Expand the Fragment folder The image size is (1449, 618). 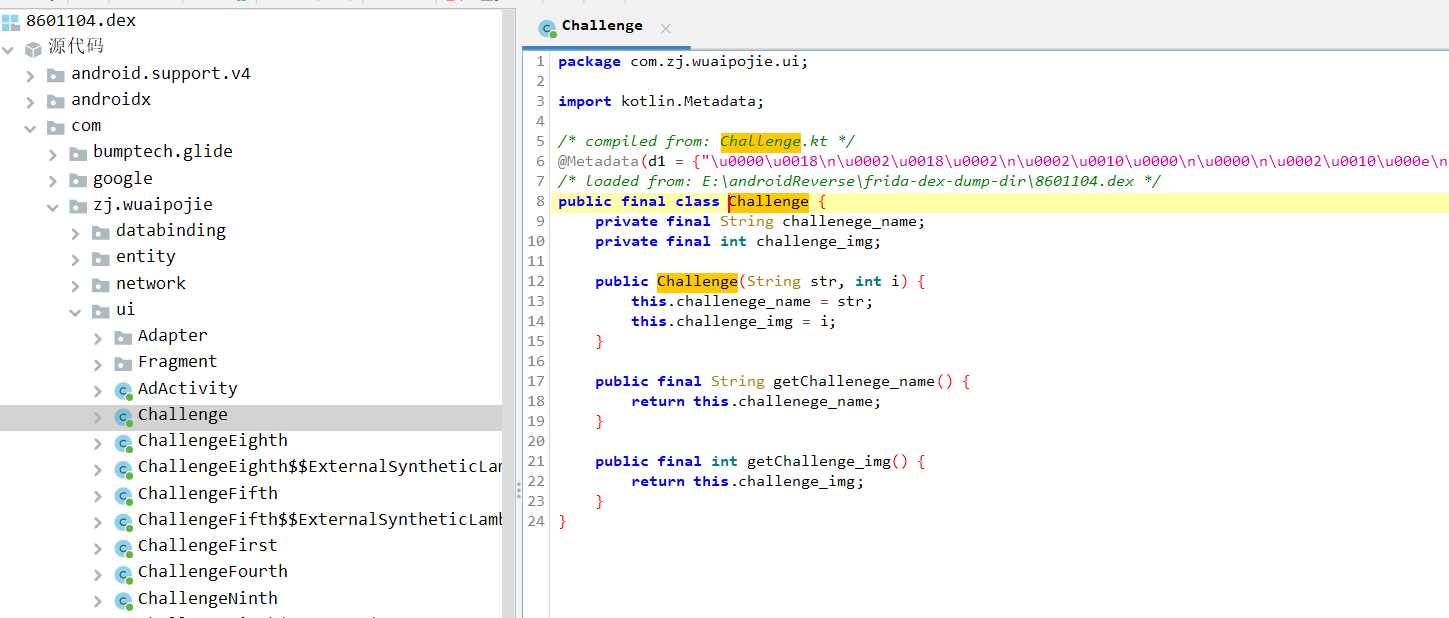[x=98, y=363]
